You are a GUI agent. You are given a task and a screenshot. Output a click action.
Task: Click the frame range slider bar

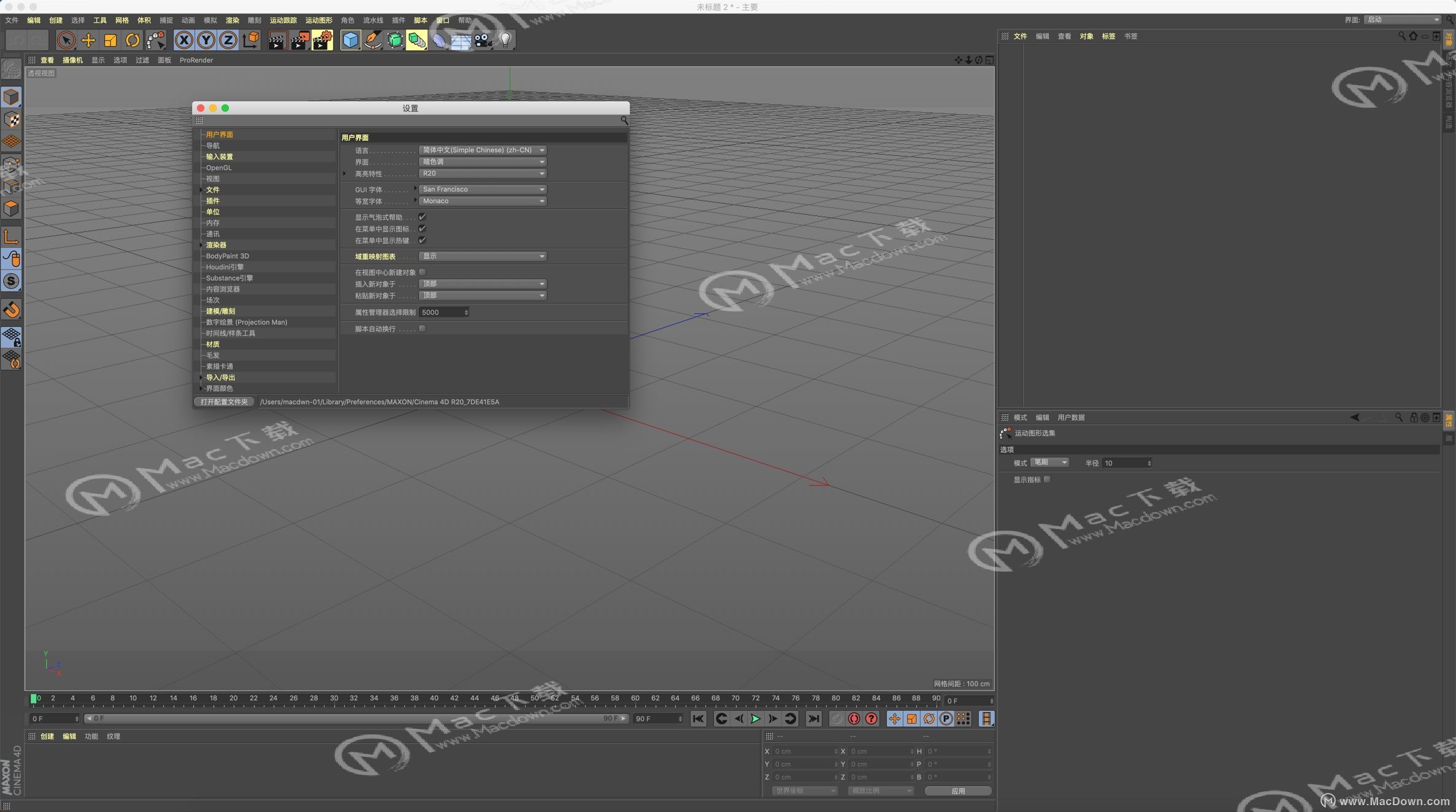[x=357, y=718]
